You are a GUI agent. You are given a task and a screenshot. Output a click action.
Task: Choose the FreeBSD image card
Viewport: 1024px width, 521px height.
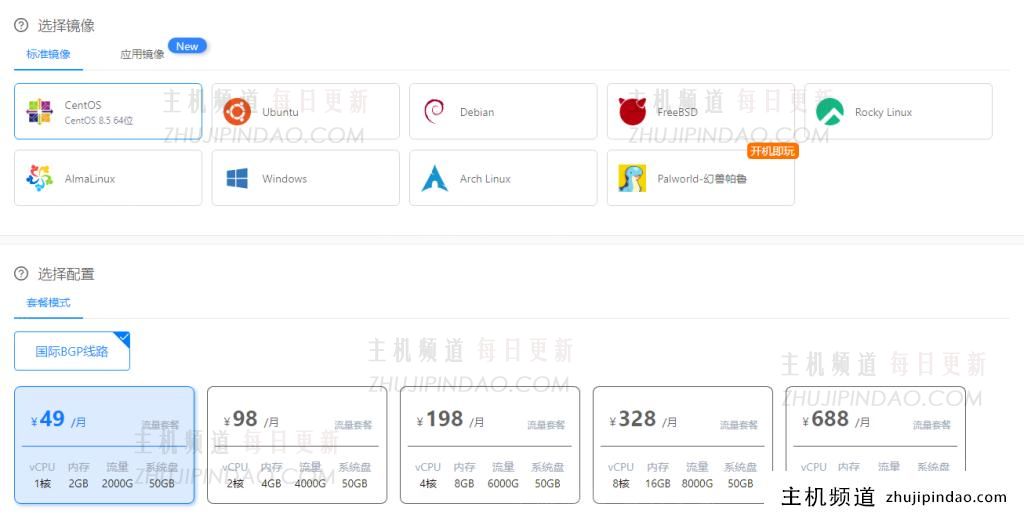(701, 111)
